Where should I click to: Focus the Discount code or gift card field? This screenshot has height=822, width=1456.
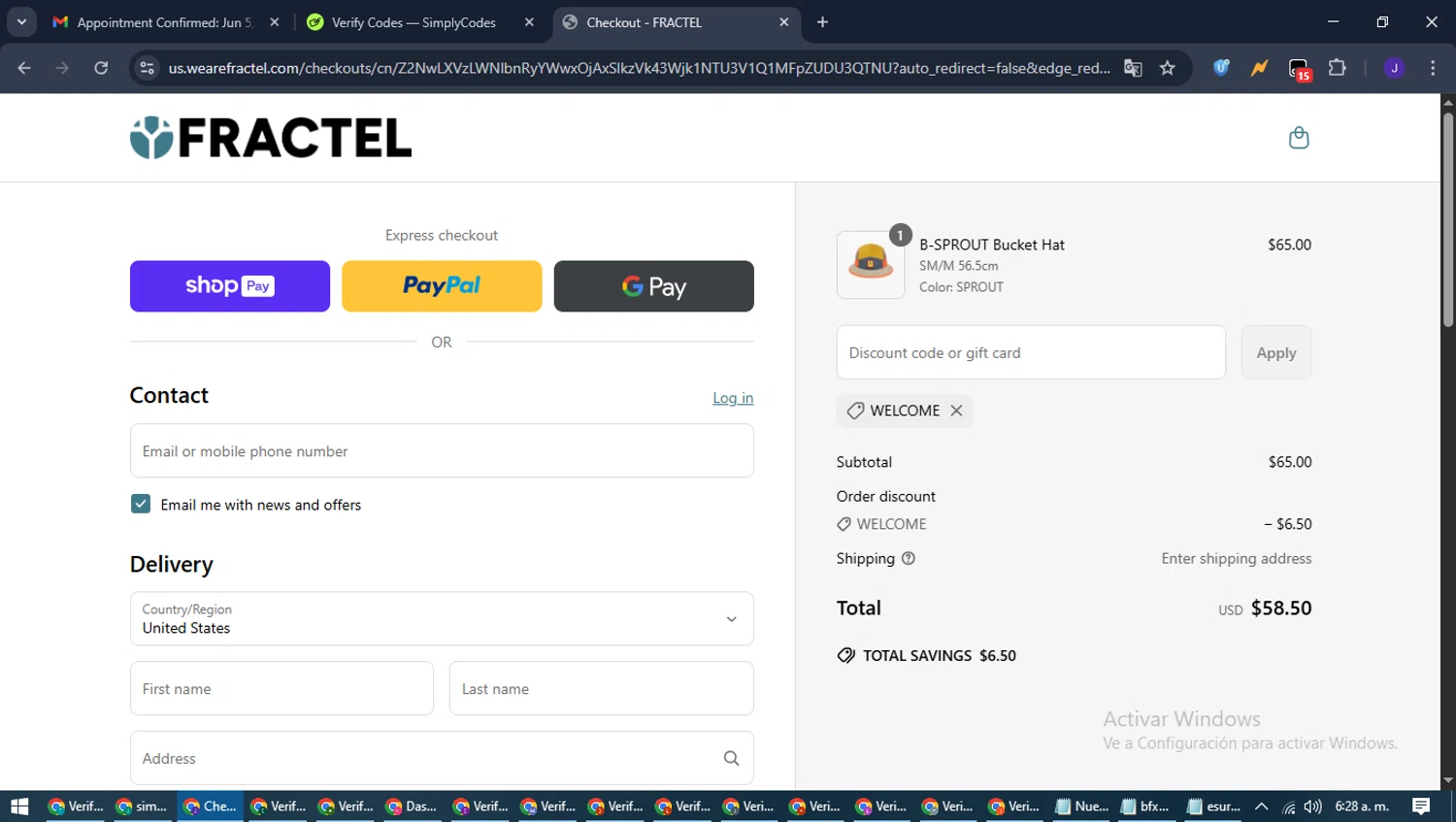coord(1031,352)
